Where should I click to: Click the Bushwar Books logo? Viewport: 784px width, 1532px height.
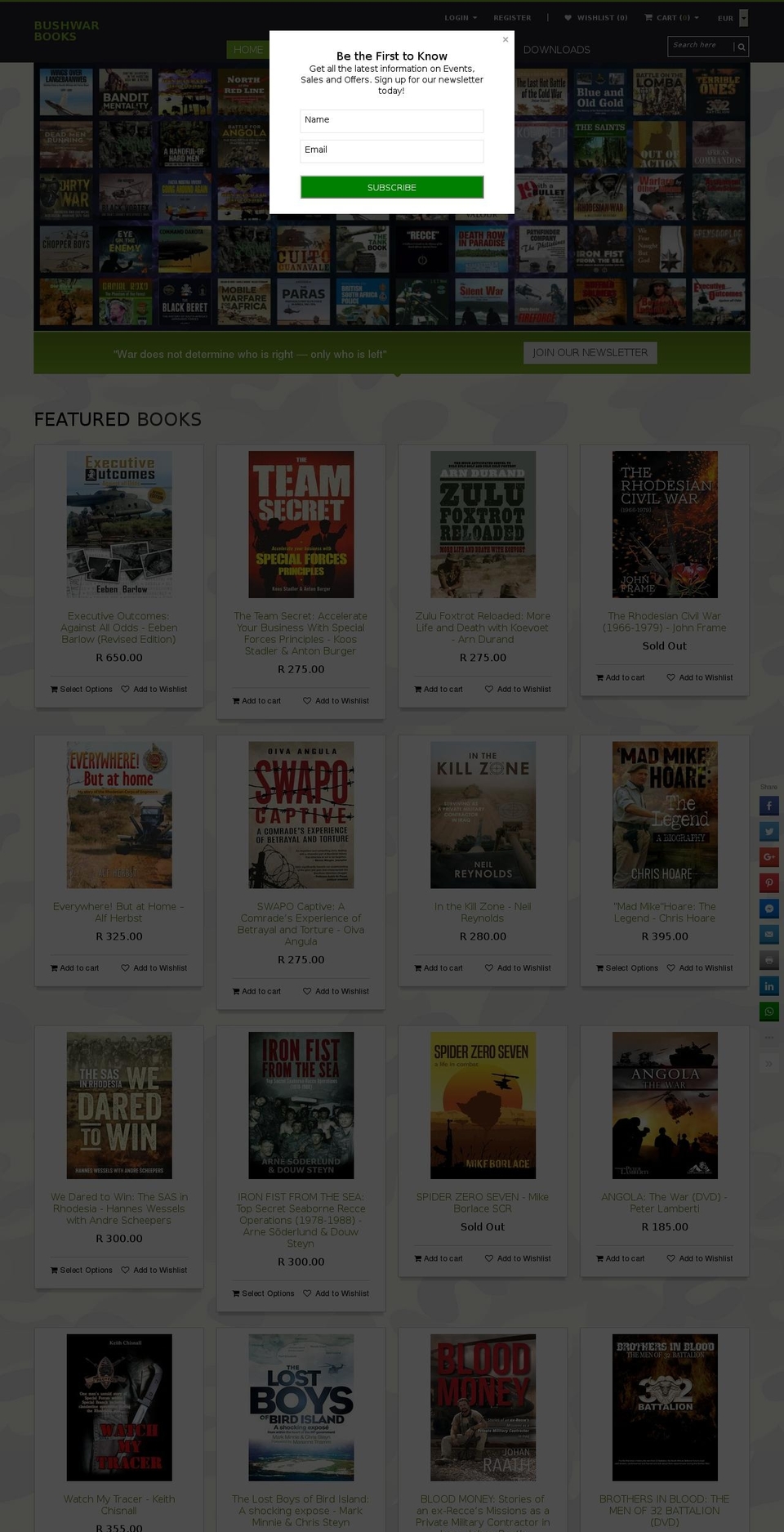(x=66, y=31)
